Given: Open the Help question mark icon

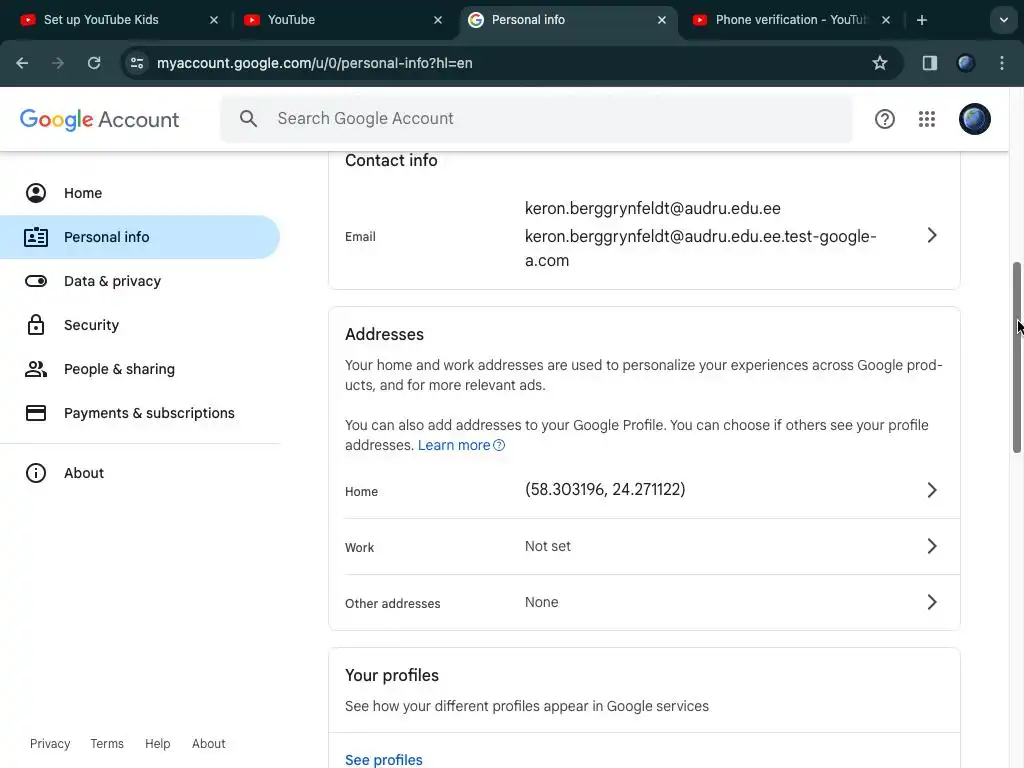Looking at the screenshot, I should (x=885, y=119).
